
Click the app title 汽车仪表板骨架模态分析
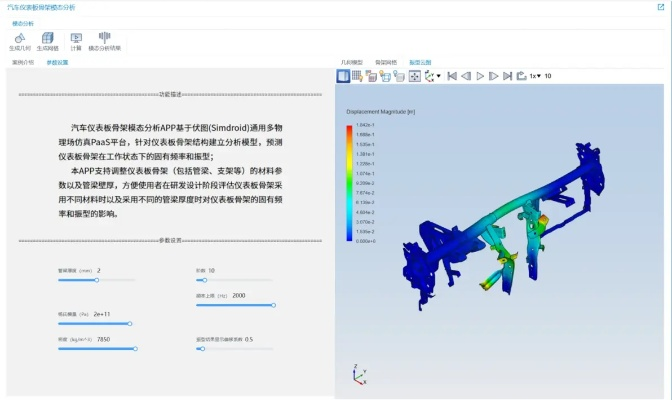pos(41,7)
